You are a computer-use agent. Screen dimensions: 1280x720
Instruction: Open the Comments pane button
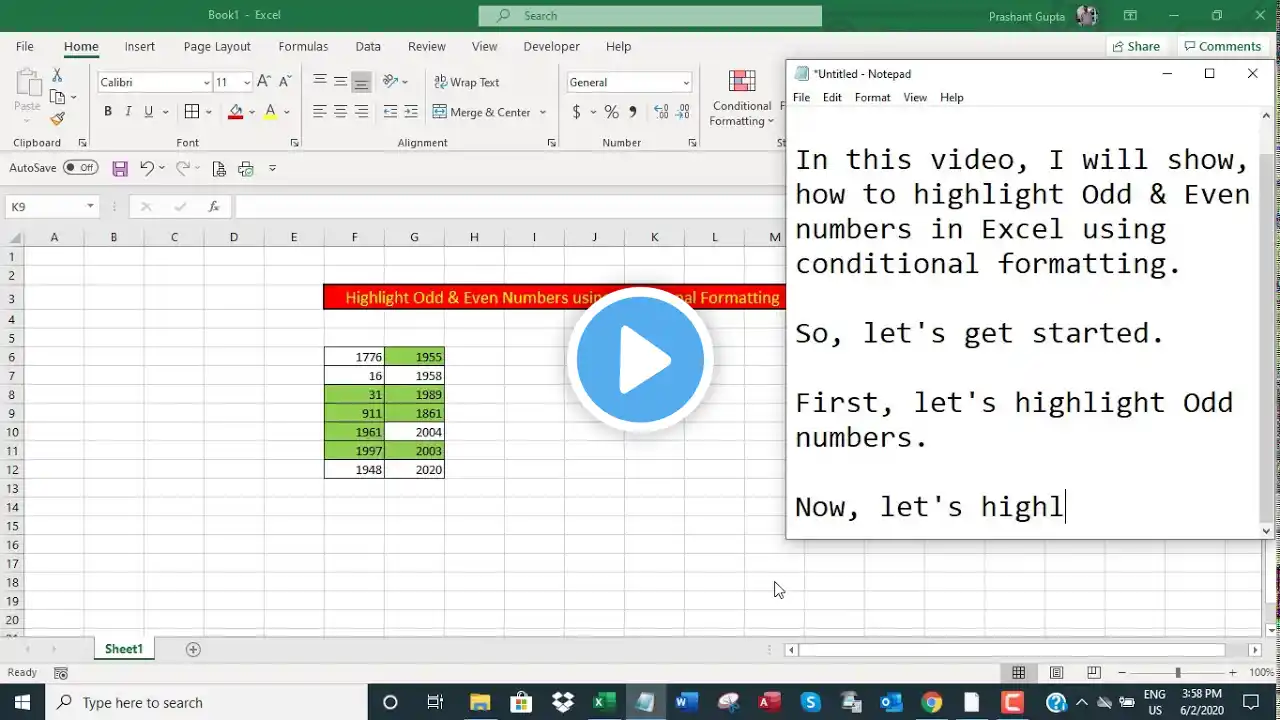[1222, 46]
